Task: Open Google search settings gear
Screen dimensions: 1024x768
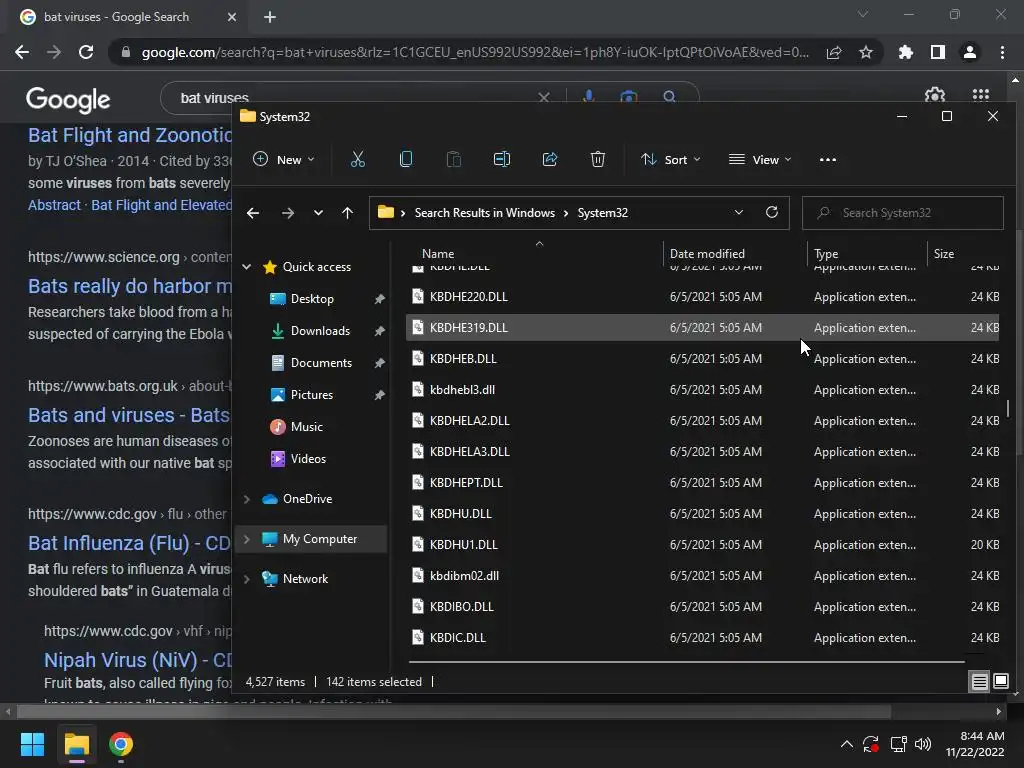Action: 935,95
